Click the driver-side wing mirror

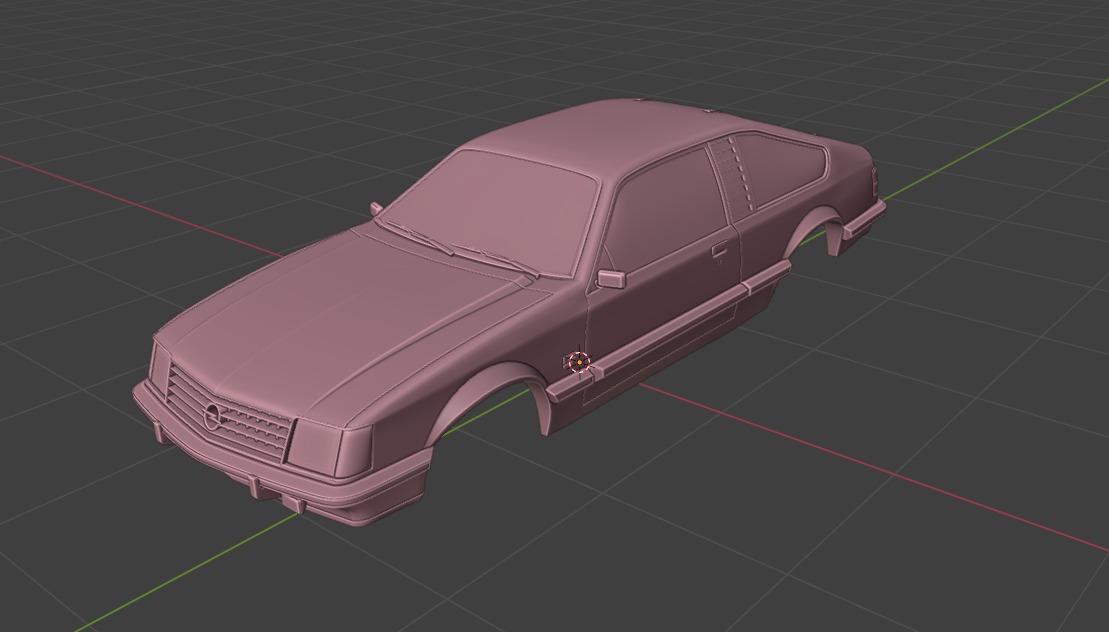click(611, 279)
